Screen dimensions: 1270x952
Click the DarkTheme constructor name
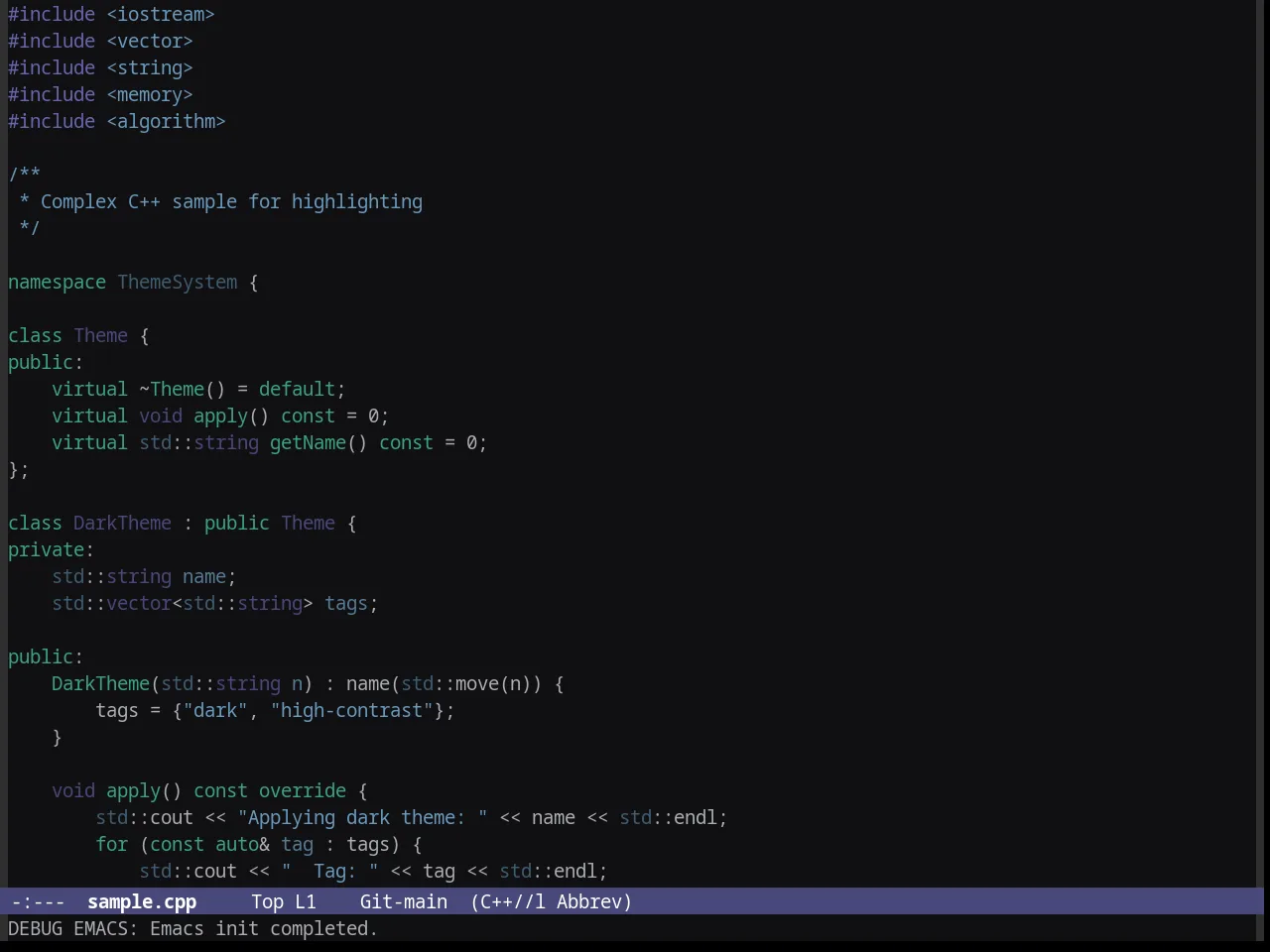(100, 683)
